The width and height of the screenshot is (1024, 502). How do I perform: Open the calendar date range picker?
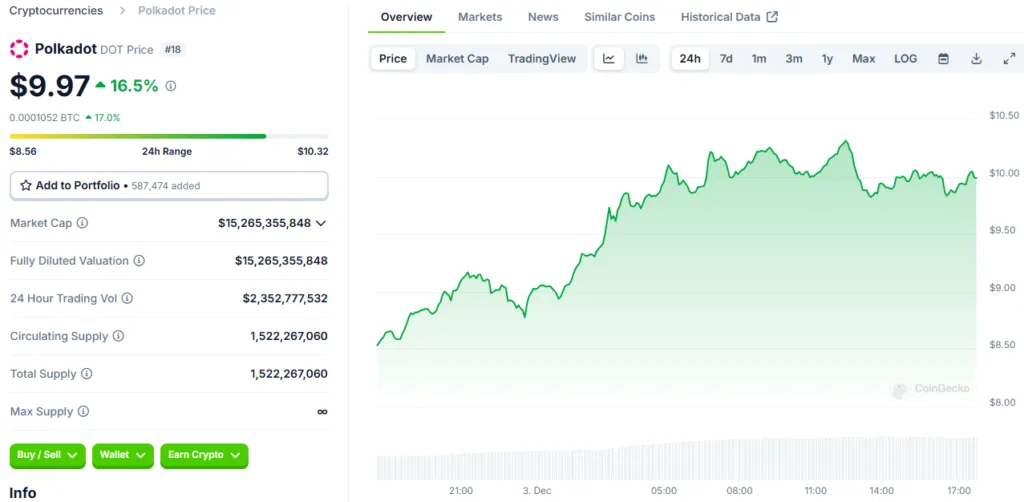pos(944,59)
